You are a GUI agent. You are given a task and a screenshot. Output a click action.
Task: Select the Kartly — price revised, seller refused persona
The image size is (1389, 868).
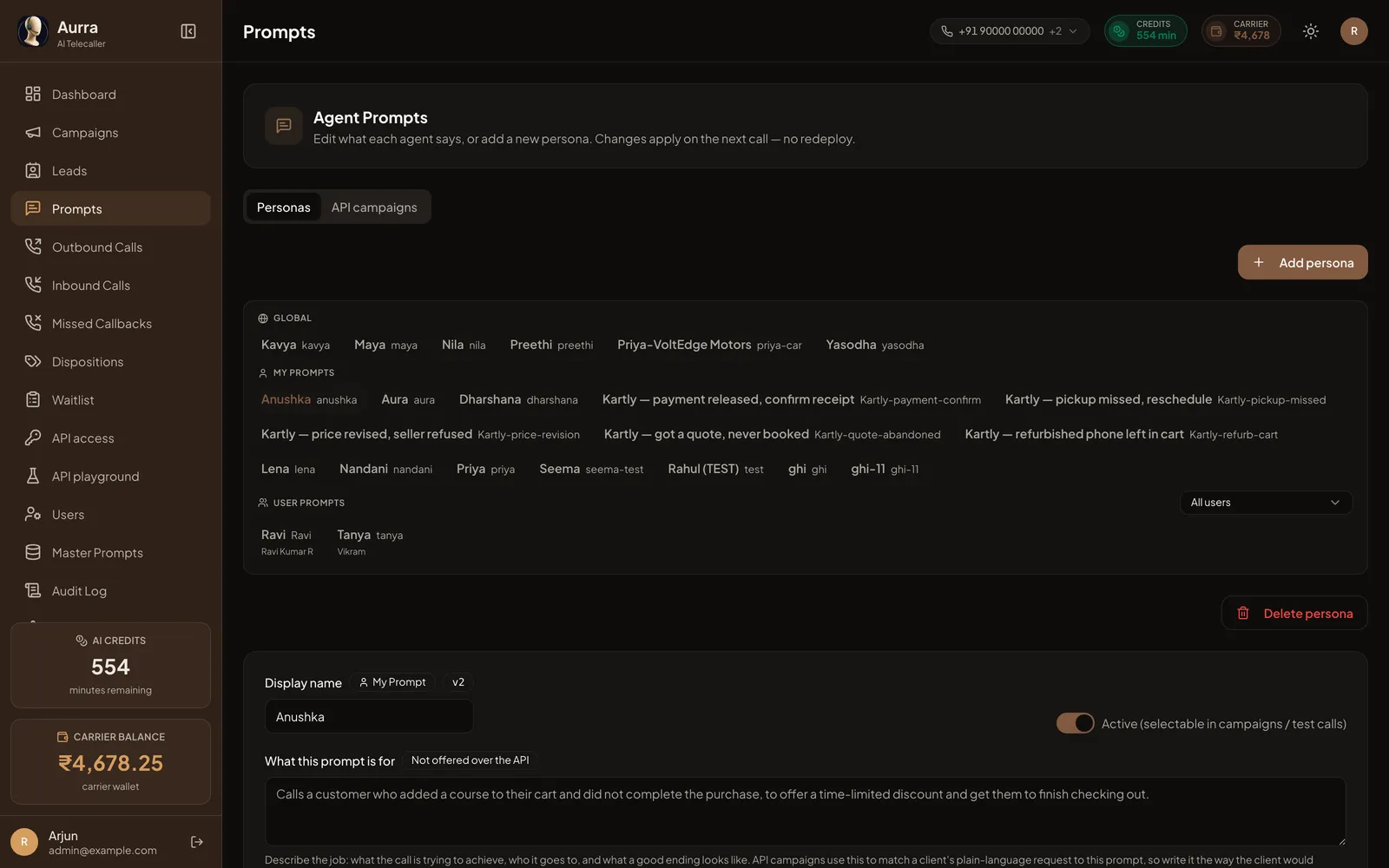tap(420, 434)
